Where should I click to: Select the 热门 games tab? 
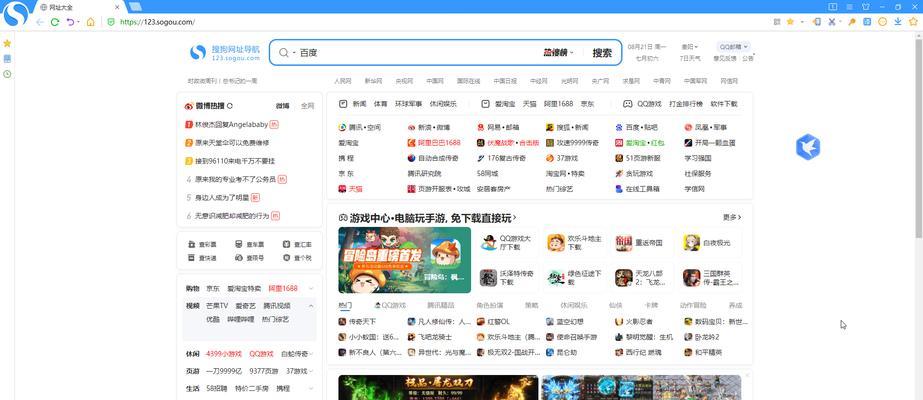pyautogui.click(x=345, y=305)
